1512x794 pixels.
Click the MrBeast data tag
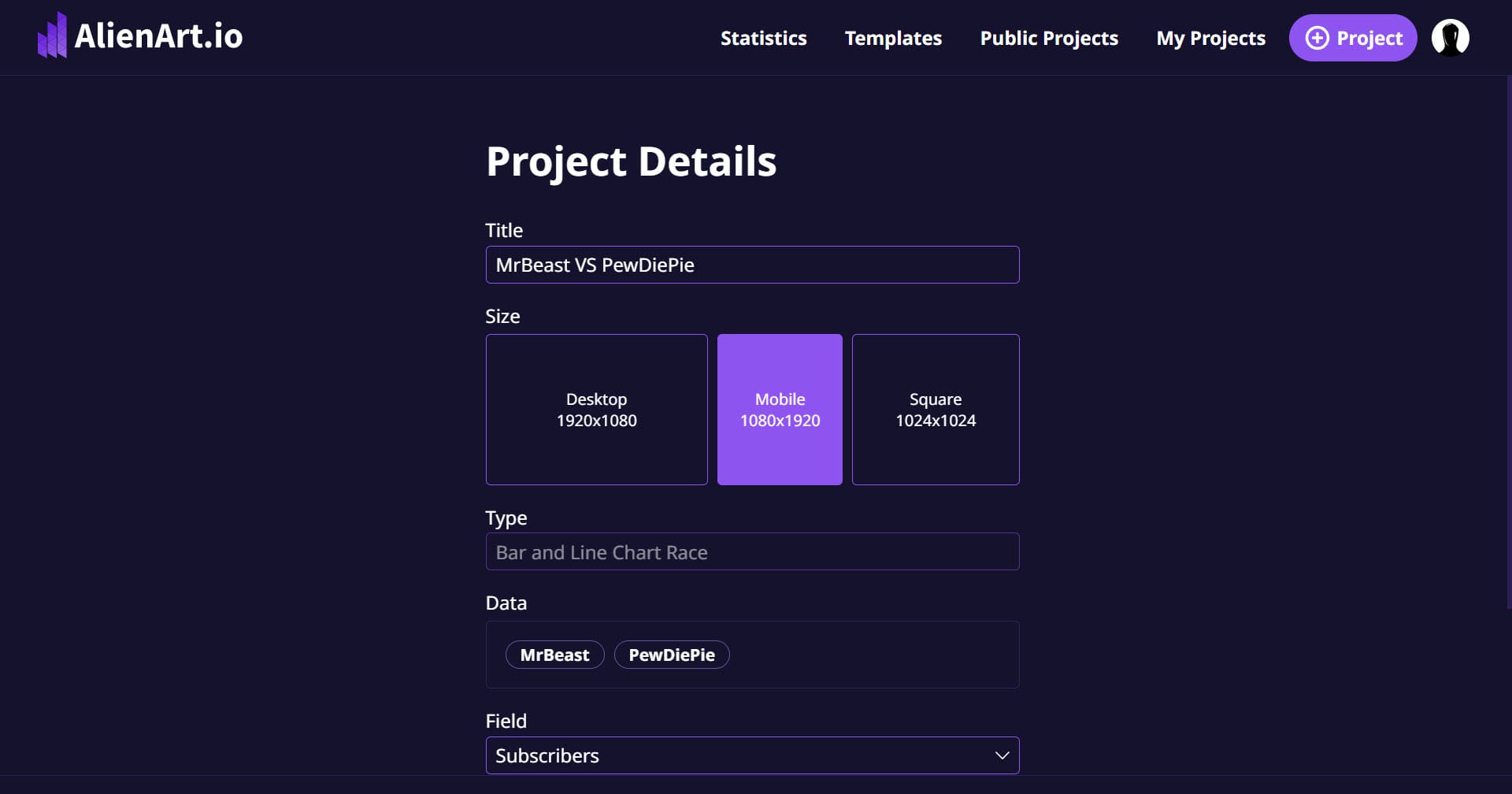554,655
